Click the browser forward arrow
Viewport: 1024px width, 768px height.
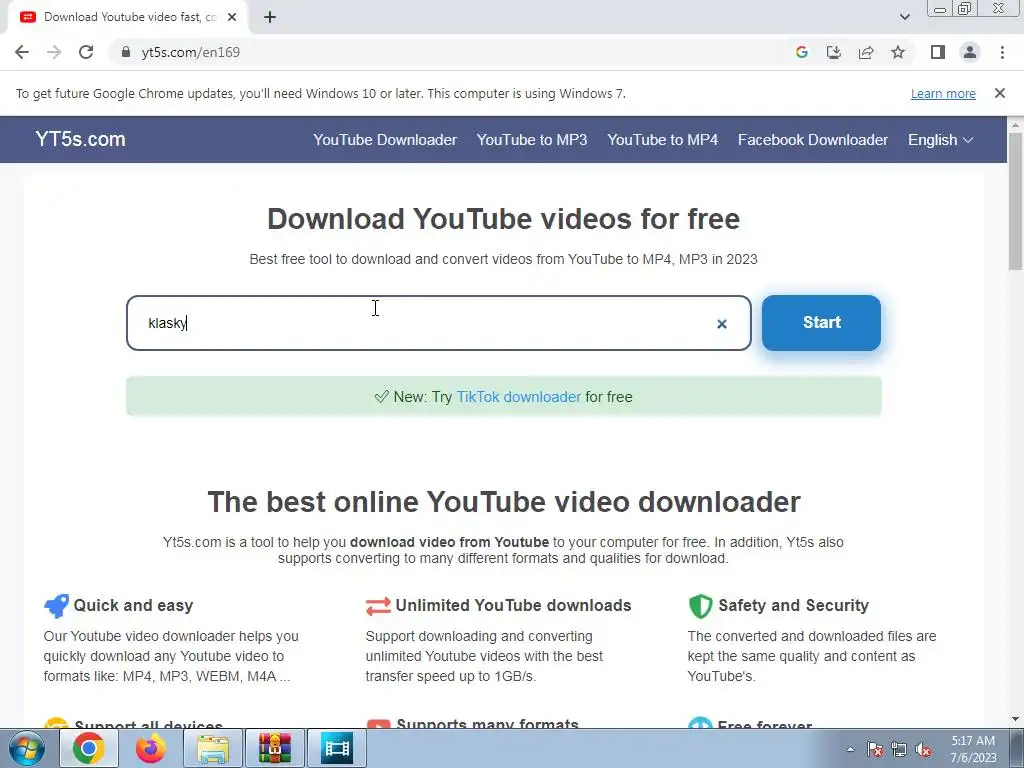click(54, 52)
